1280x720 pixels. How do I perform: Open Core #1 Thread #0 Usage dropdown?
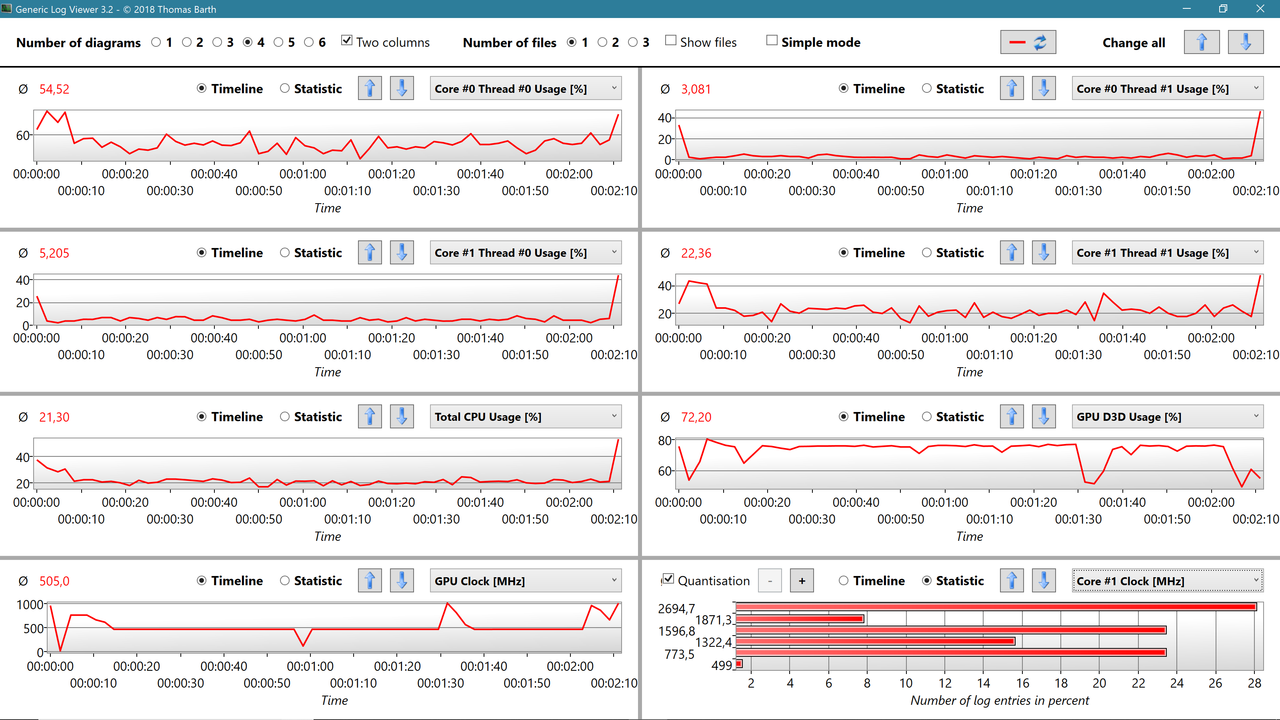pyautogui.click(x=525, y=252)
